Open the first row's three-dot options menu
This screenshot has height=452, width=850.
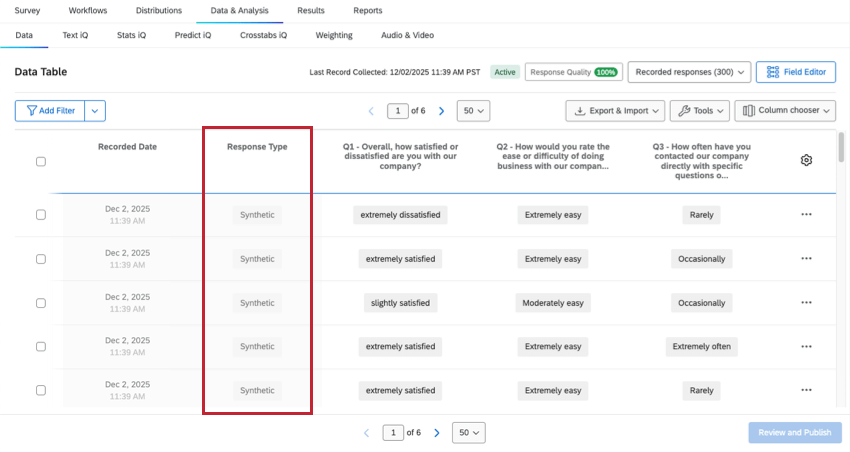(x=806, y=215)
